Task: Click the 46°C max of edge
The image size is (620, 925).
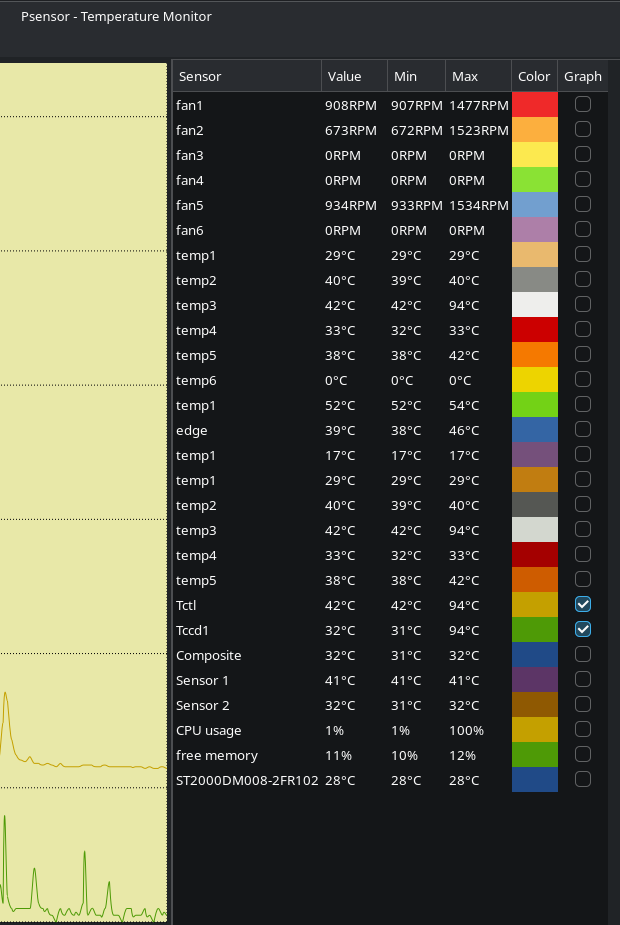Action: coord(464,430)
